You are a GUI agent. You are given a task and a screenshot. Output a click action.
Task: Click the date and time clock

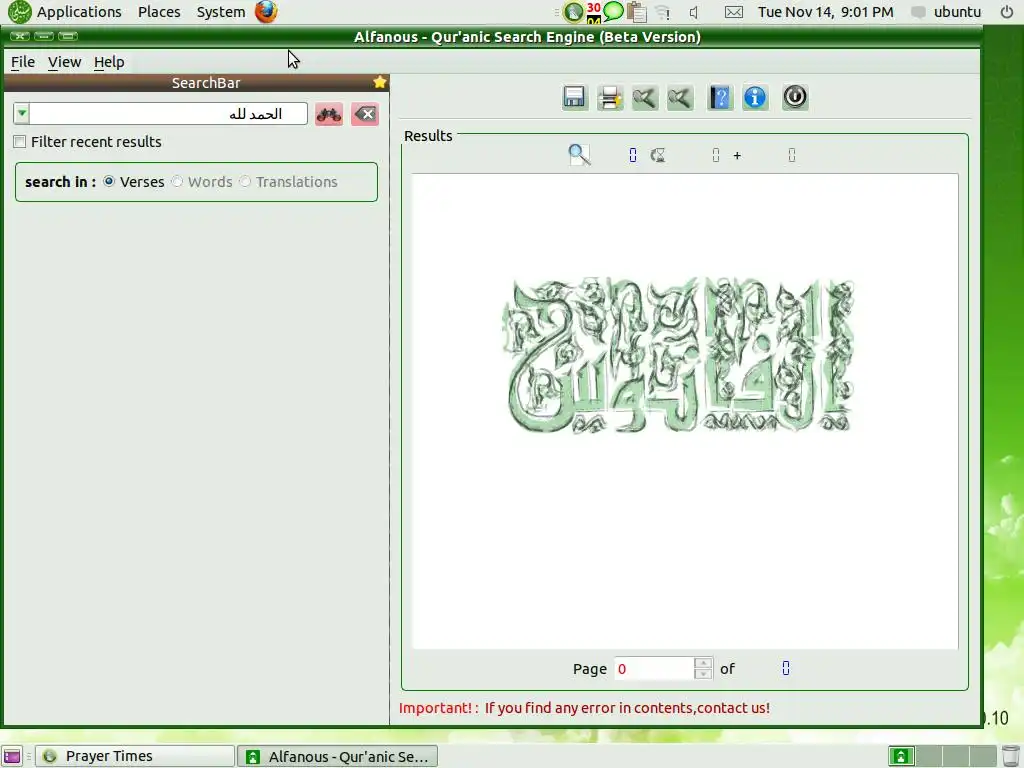tap(825, 12)
